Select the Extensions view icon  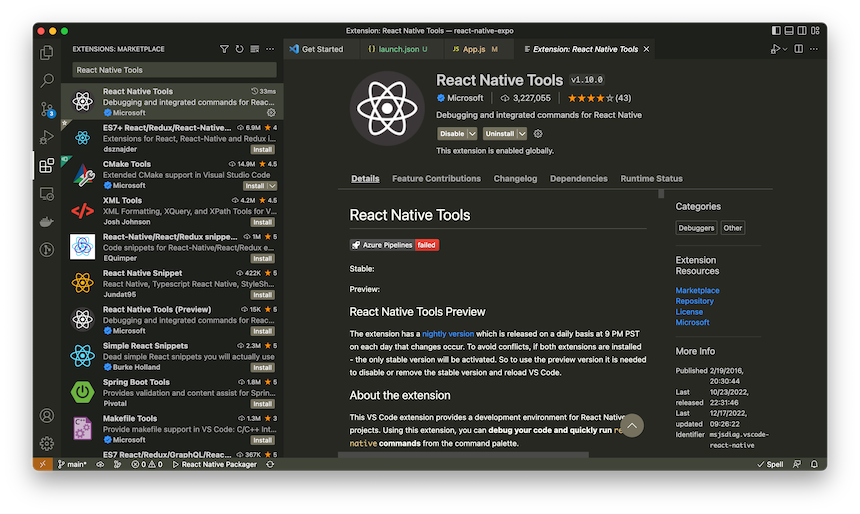[47, 165]
